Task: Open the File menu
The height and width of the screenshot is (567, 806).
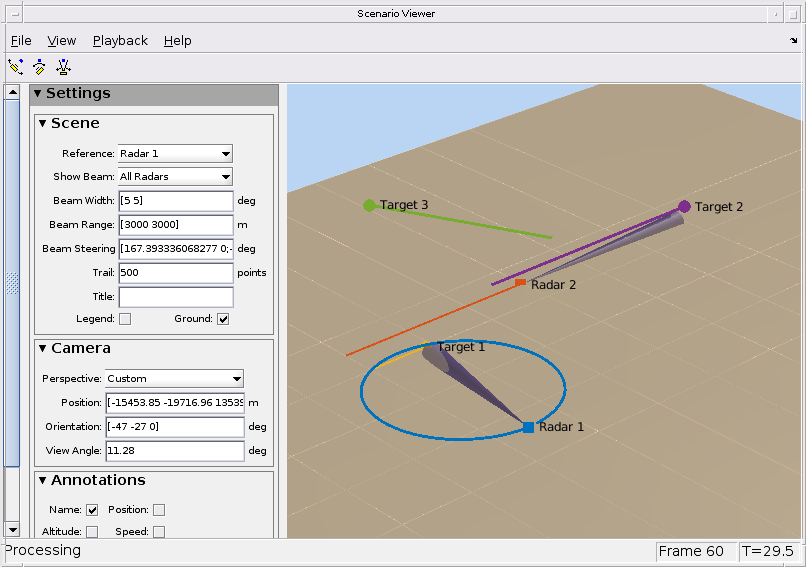Action: click(x=21, y=41)
